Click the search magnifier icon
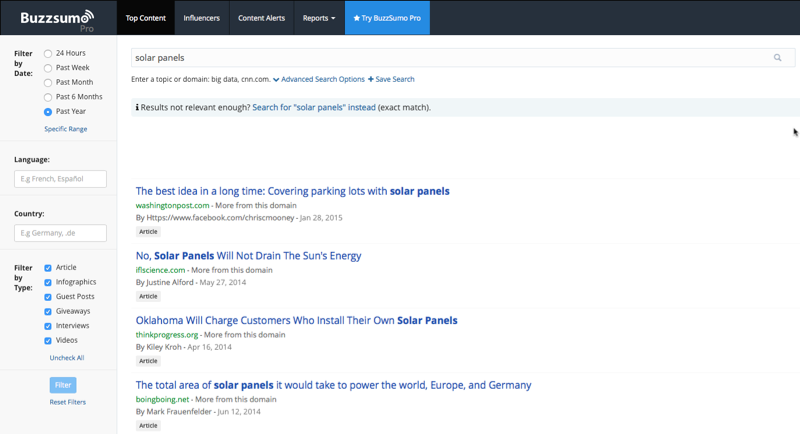The width and height of the screenshot is (800, 434). (x=777, y=58)
